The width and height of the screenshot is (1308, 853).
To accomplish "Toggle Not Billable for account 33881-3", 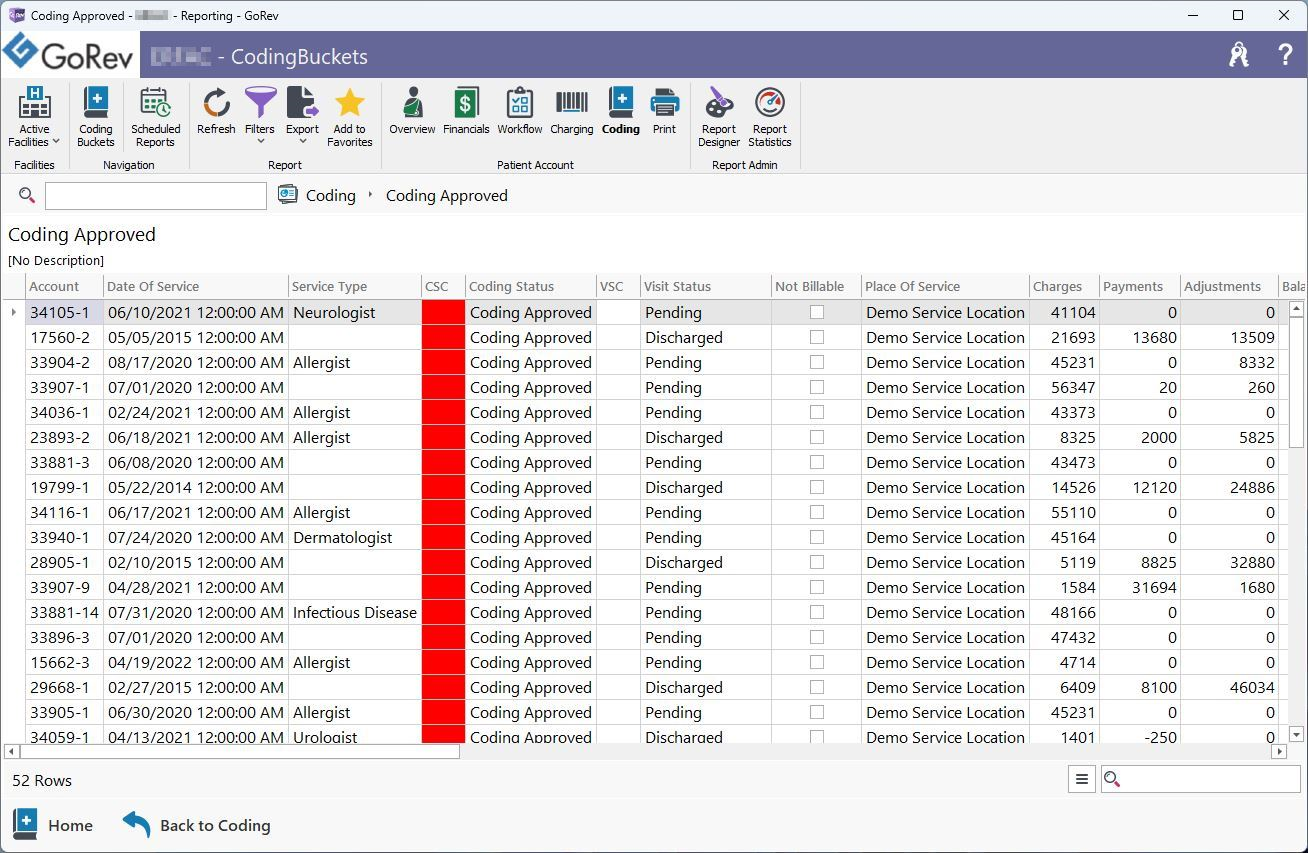I will [817, 462].
